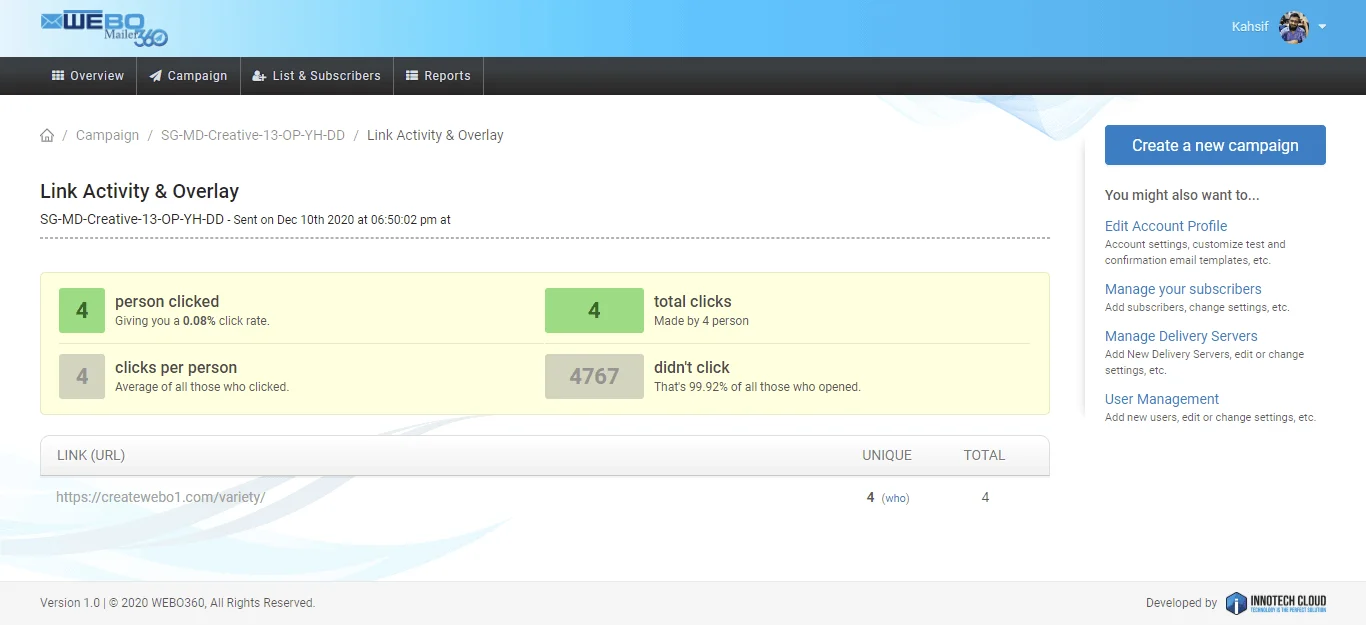The image size is (1366, 625).
Task: Click the WEBO Mailer 360 logo
Action: [104, 28]
